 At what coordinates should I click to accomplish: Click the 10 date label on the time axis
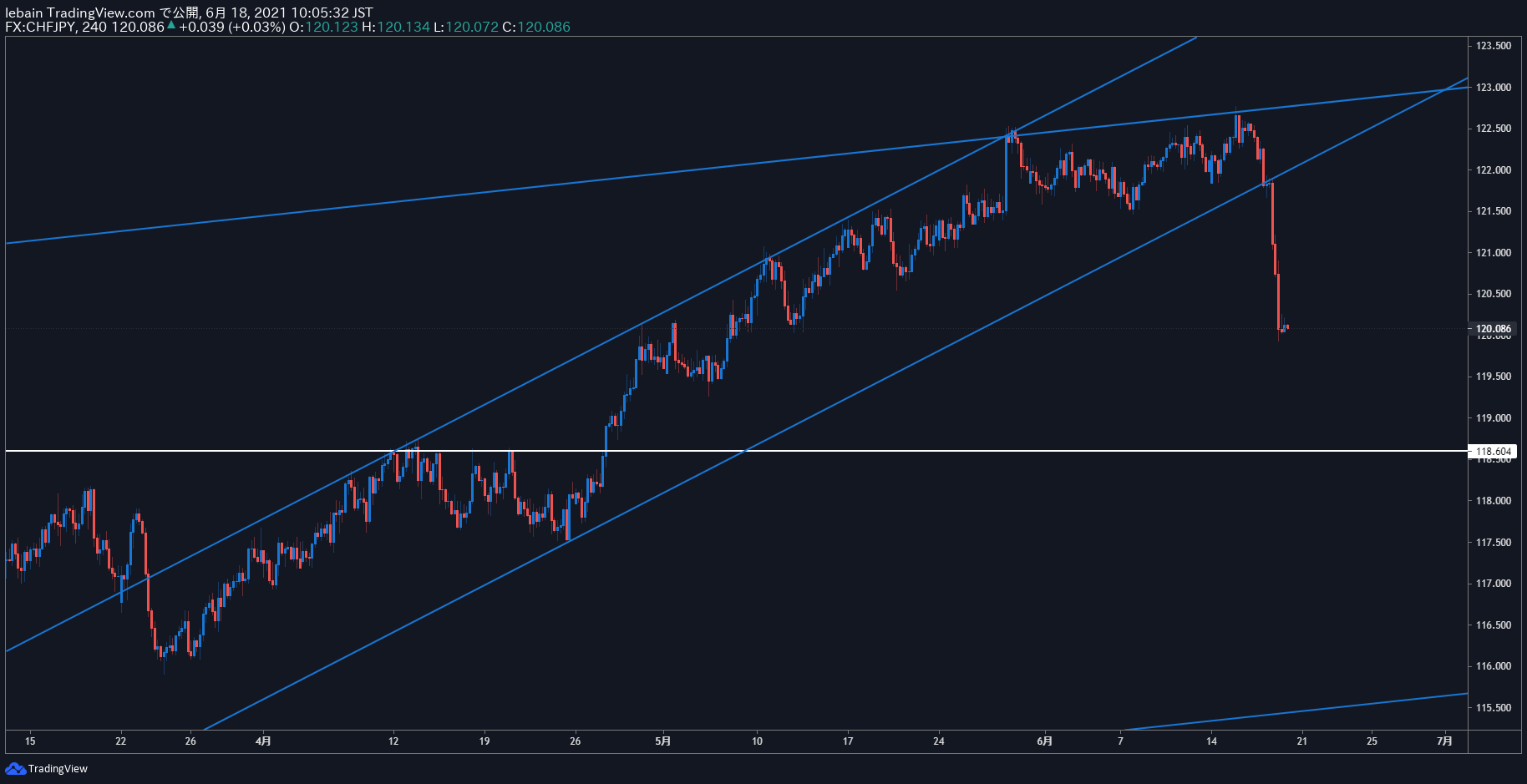coord(757,741)
